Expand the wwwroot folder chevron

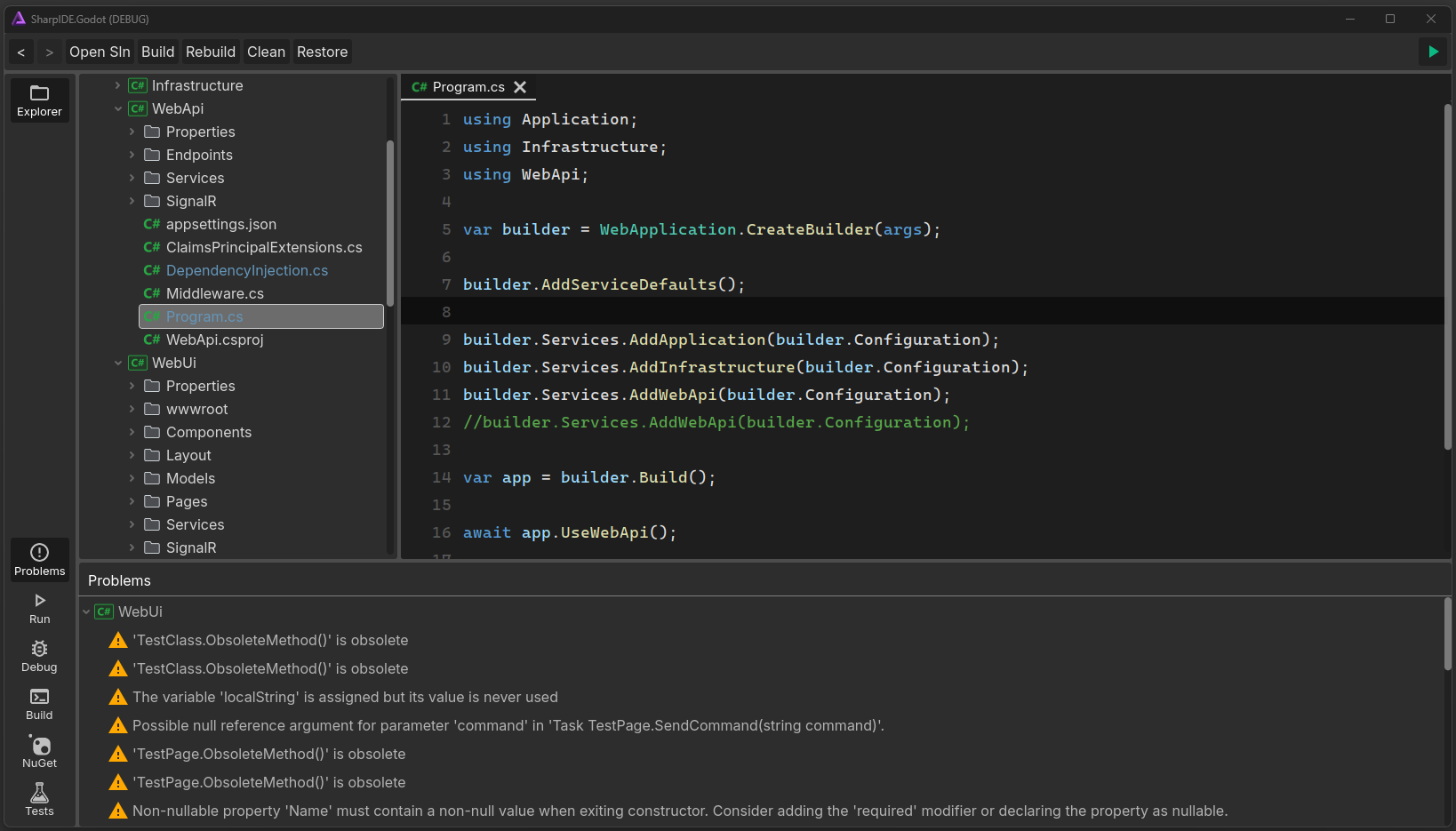click(132, 409)
